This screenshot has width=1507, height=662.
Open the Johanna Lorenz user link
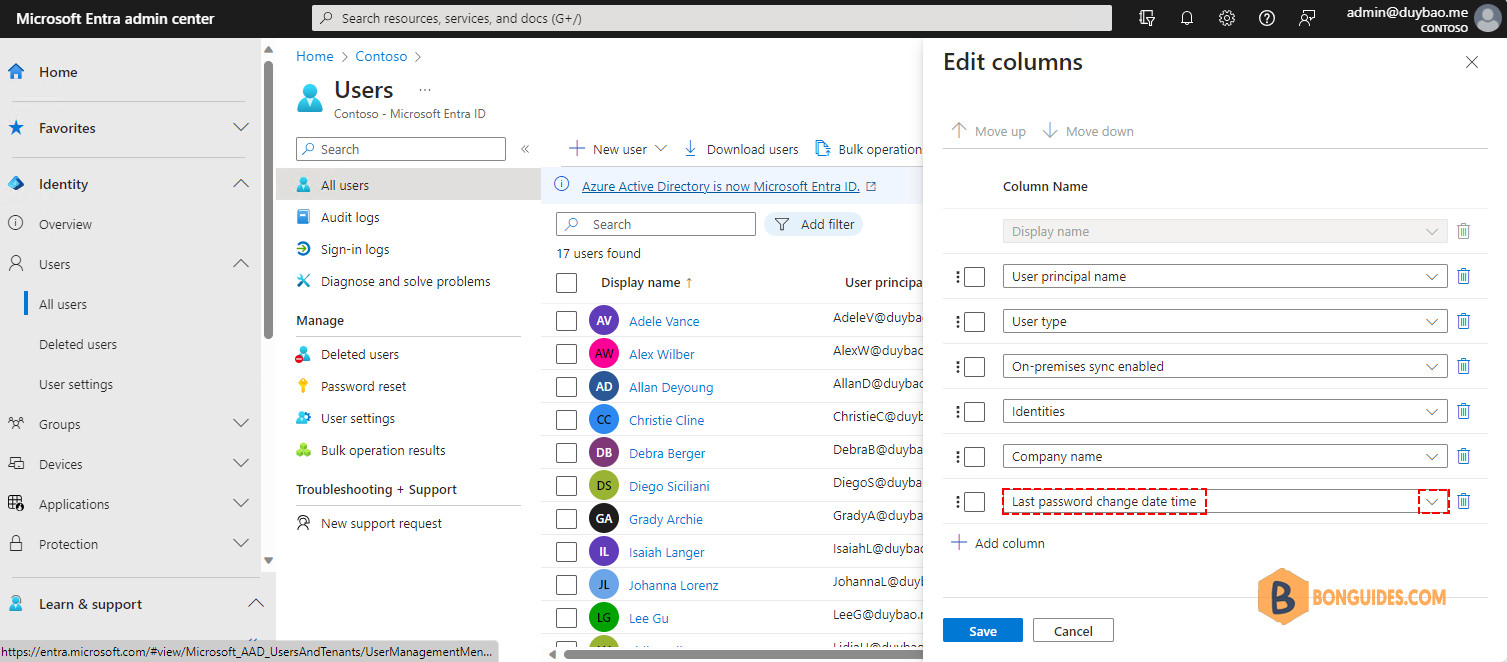(x=673, y=585)
